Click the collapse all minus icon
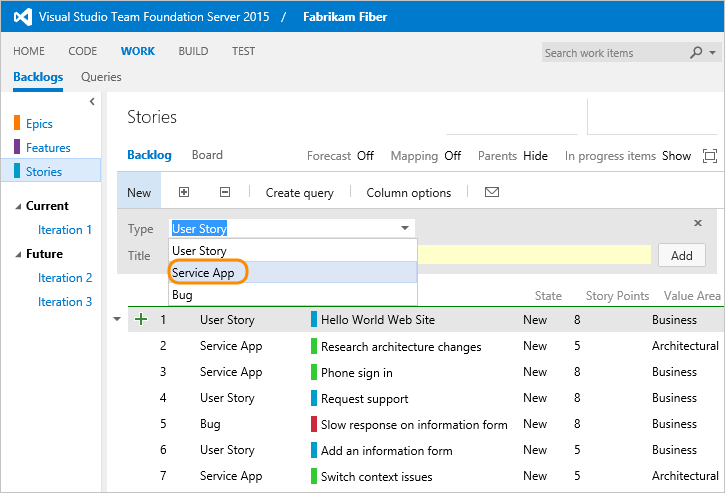The height and width of the screenshot is (493, 725). pyautogui.click(x=225, y=192)
